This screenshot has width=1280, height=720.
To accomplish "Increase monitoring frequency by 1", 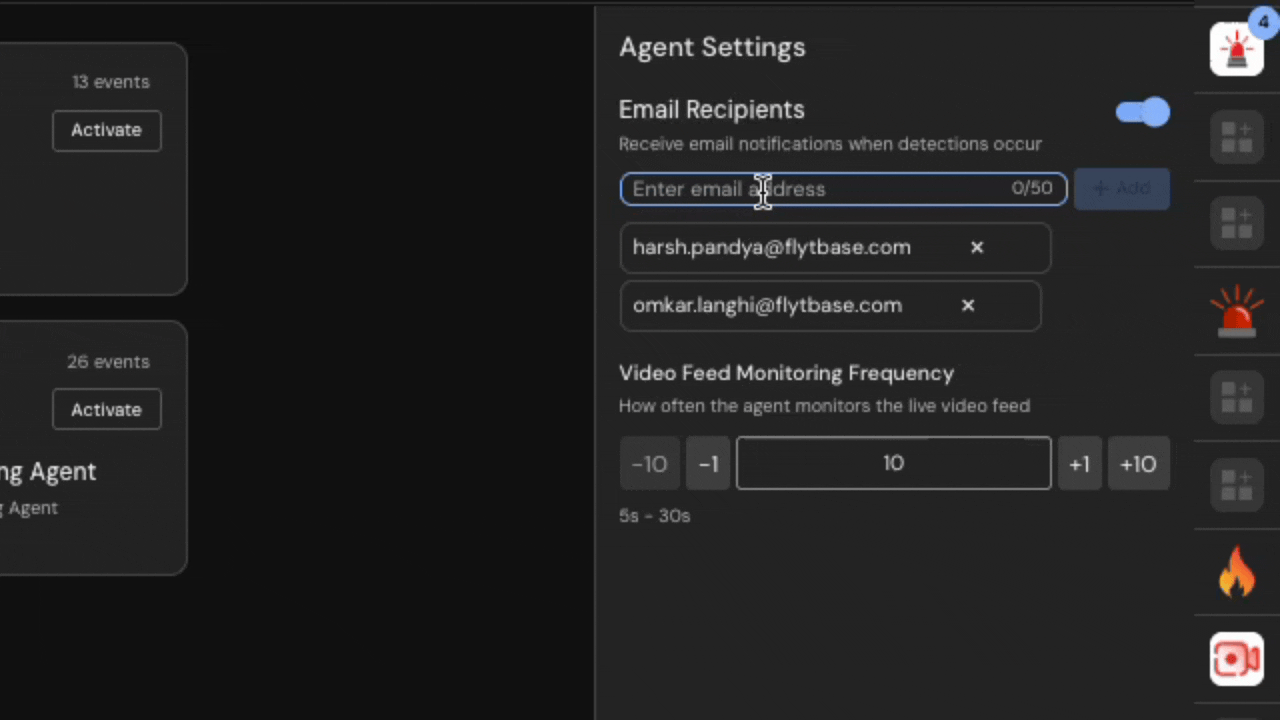I will (x=1079, y=464).
